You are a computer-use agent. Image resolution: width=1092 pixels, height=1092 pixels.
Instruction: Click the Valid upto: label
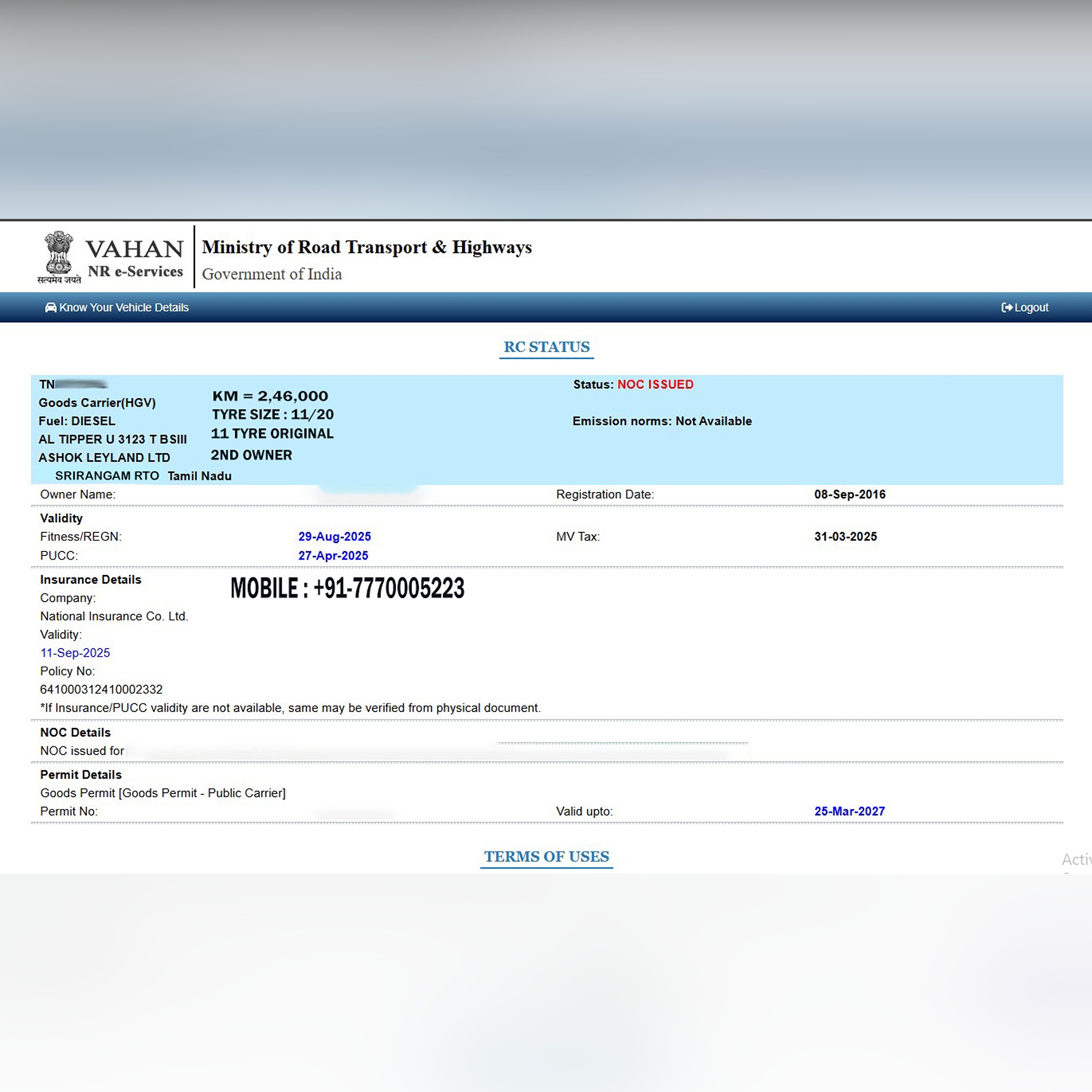coord(584,812)
